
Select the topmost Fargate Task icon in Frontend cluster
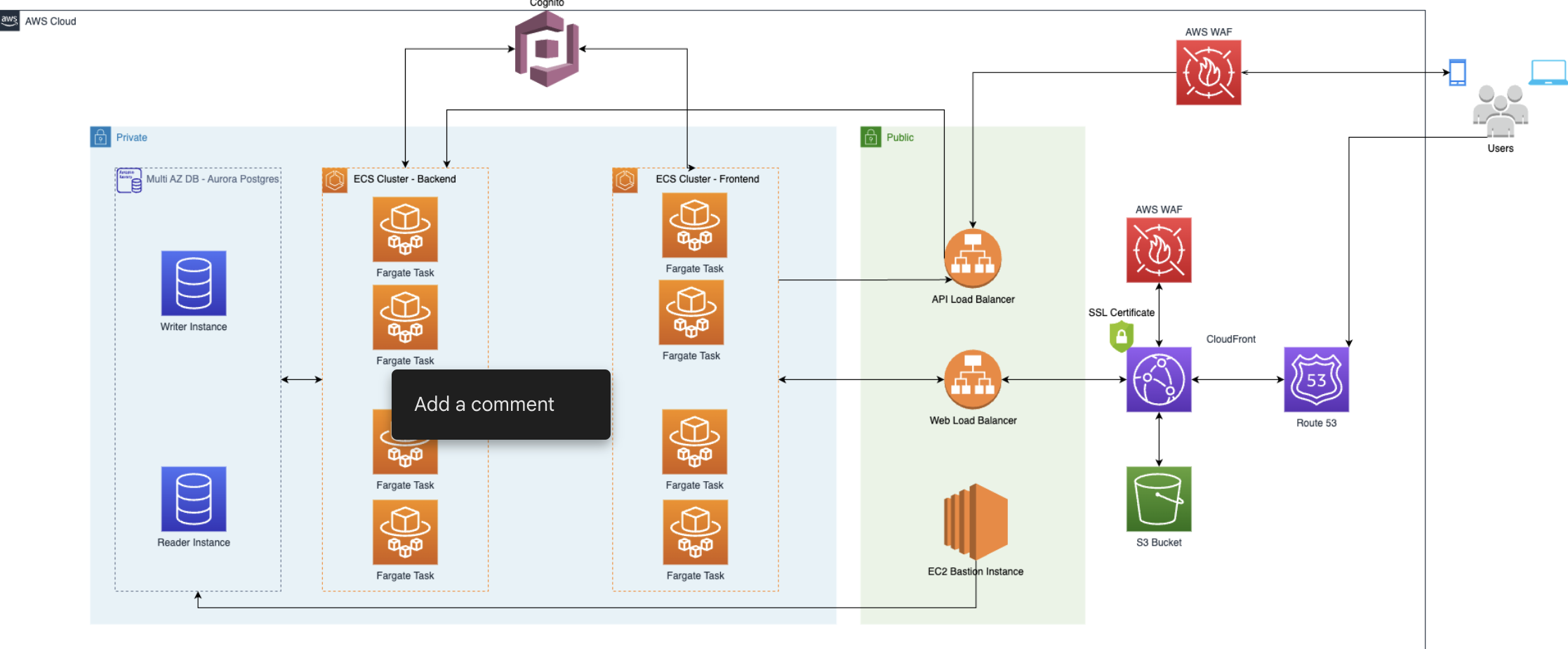695,225
